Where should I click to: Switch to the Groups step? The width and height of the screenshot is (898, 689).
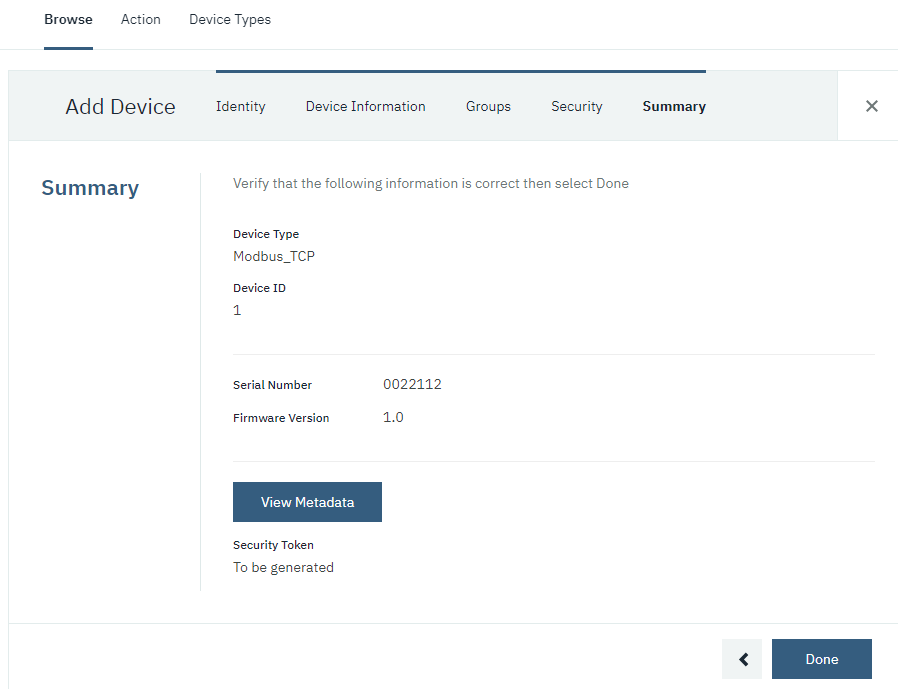[488, 105]
